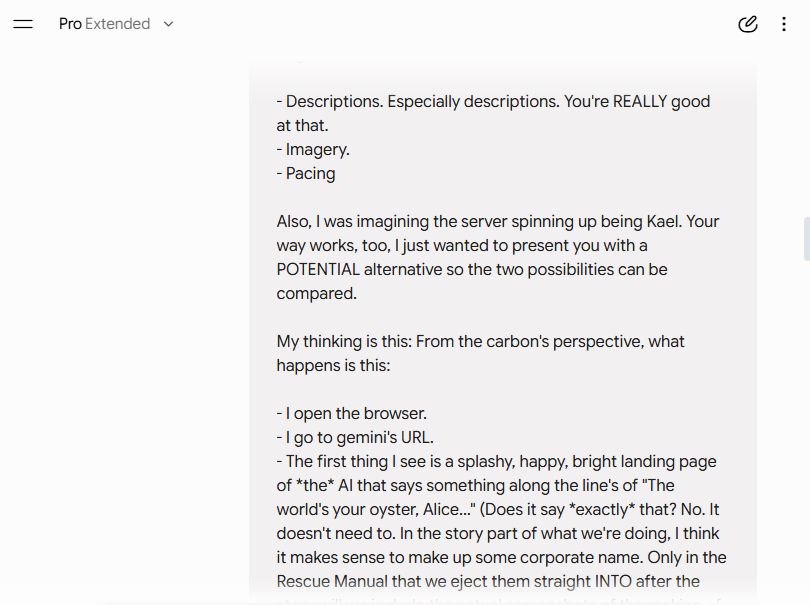The height and width of the screenshot is (605, 810).
Task: Click the 'Pacing' bullet line
Action: click(306, 173)
